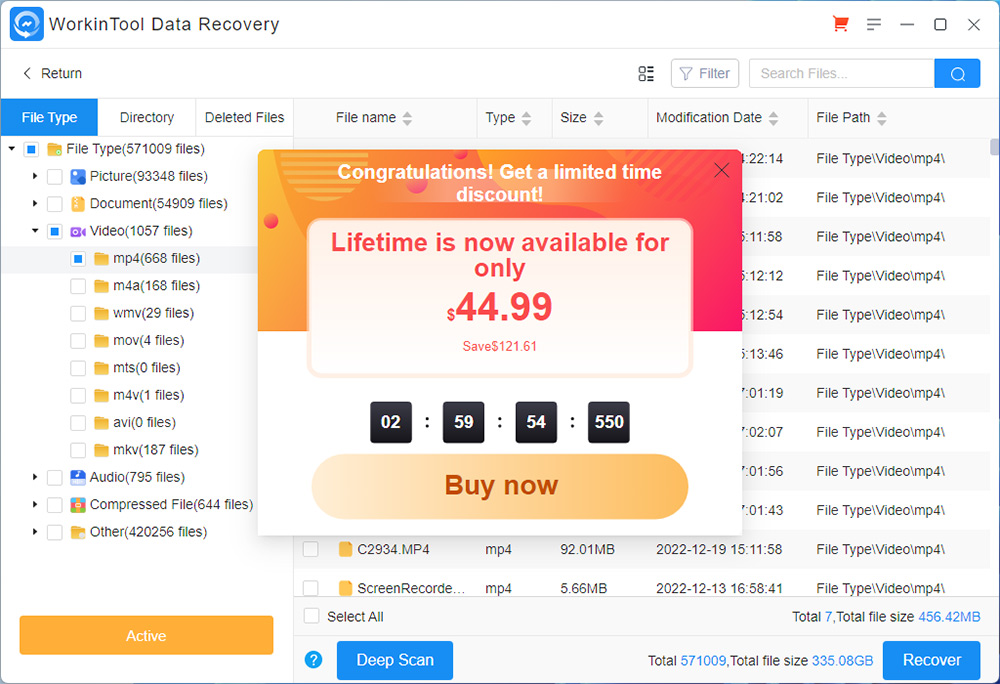Click the blue search magnifier button
1000x684 pixels.
(x=957, y=73)
